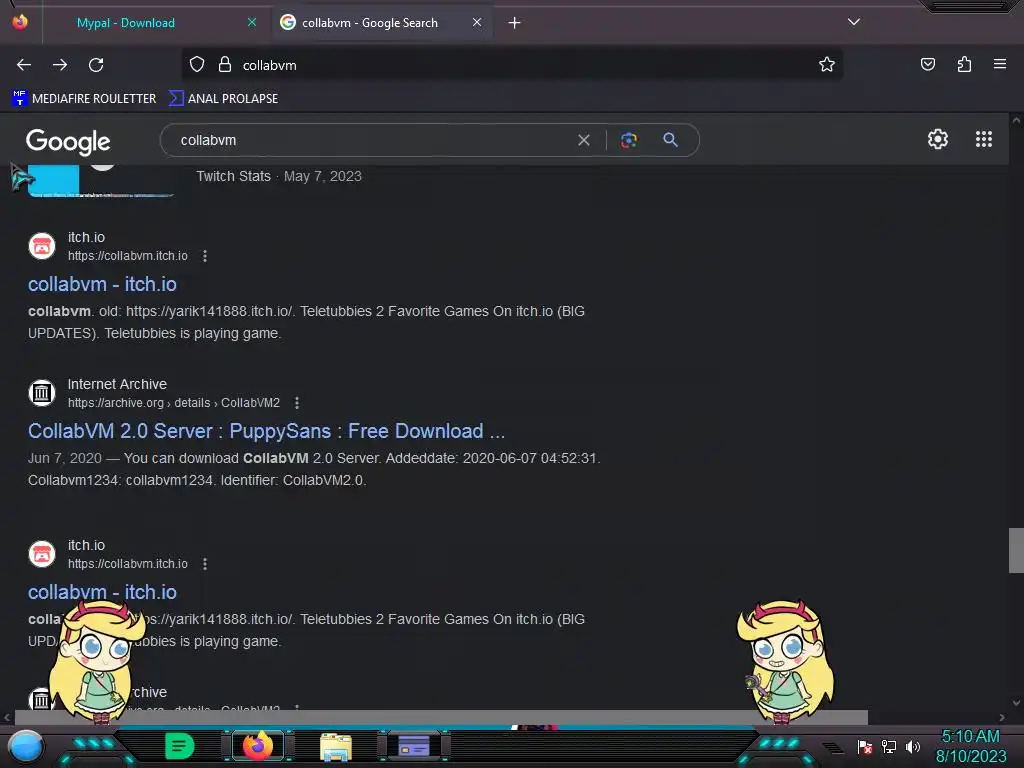Show site security lock information
The image size is (1024, 768).
(225, 65)
